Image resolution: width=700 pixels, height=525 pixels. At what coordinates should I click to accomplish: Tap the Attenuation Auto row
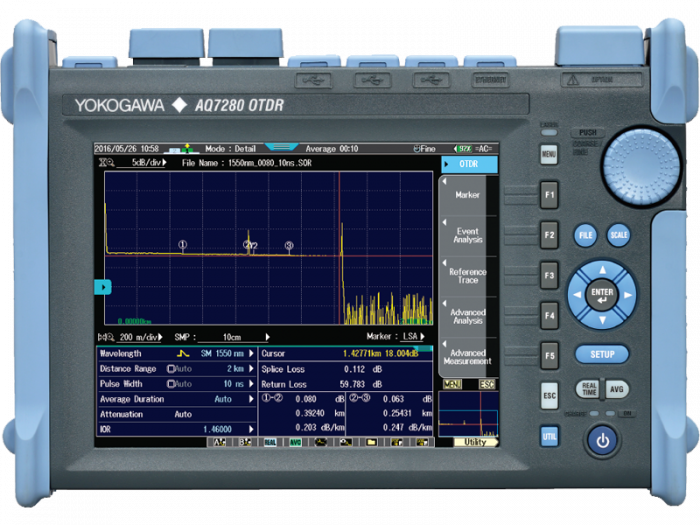click(177, 414)
